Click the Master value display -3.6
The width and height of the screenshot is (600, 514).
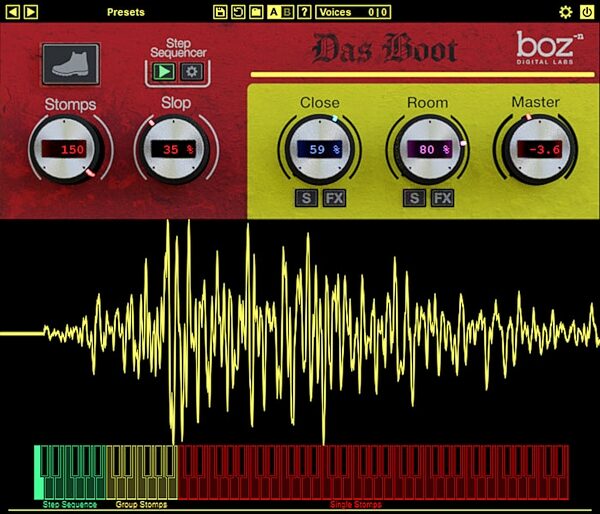[540, 149]
